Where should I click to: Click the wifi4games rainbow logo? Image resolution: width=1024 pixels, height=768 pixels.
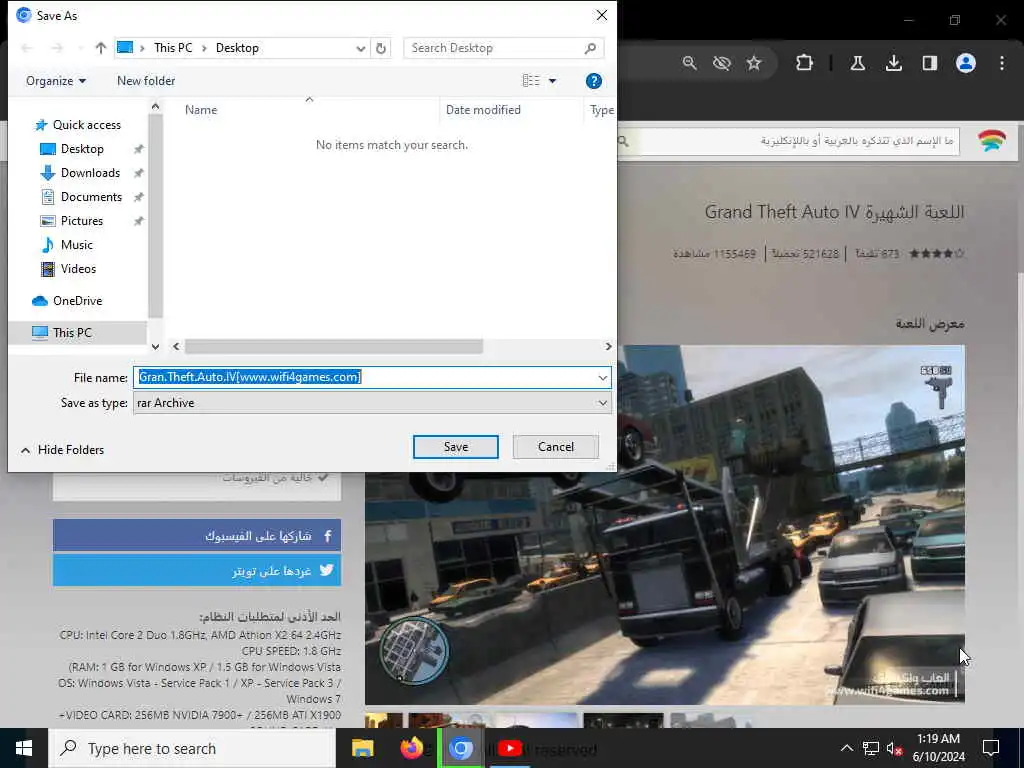coord(991,140)
